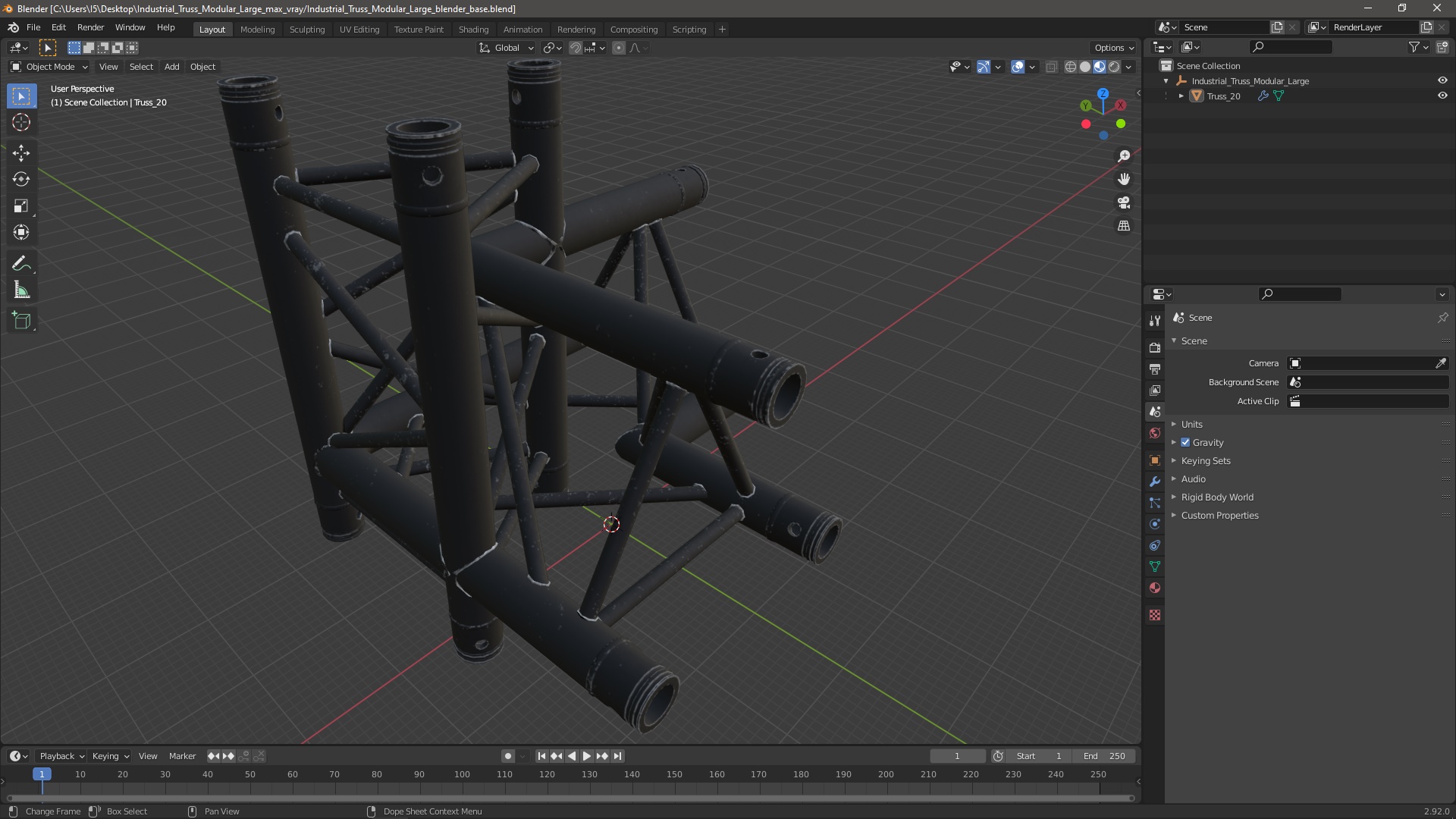
Task: Open Modifier Properties wrench tab
Action: [x=1155, y=482]
